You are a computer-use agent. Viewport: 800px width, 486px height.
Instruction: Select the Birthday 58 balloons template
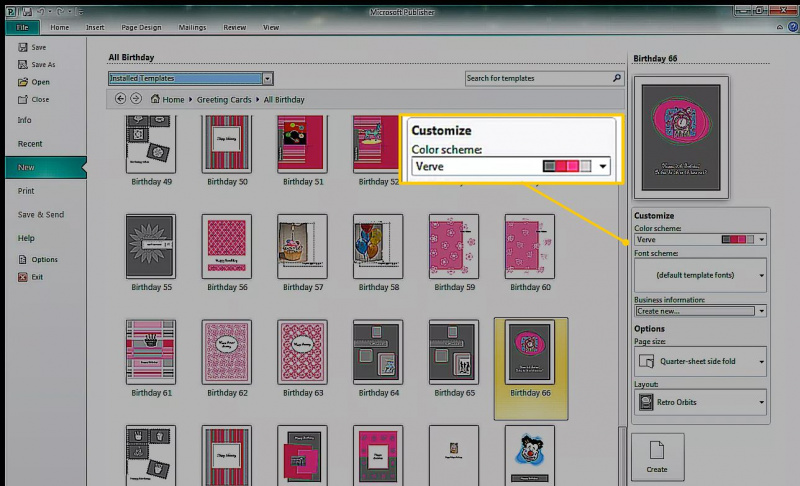(x=378, y=246)
